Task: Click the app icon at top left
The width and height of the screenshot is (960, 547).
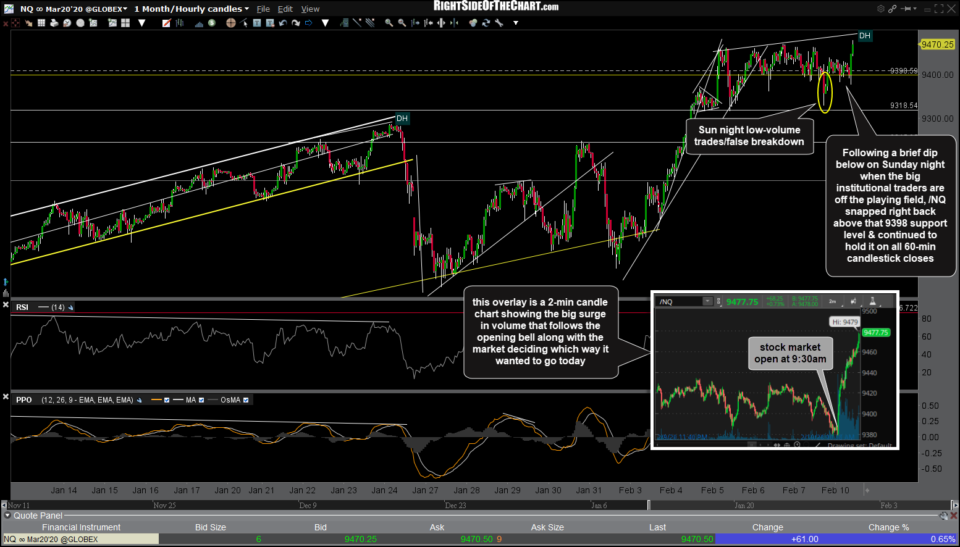Action: 8,9
